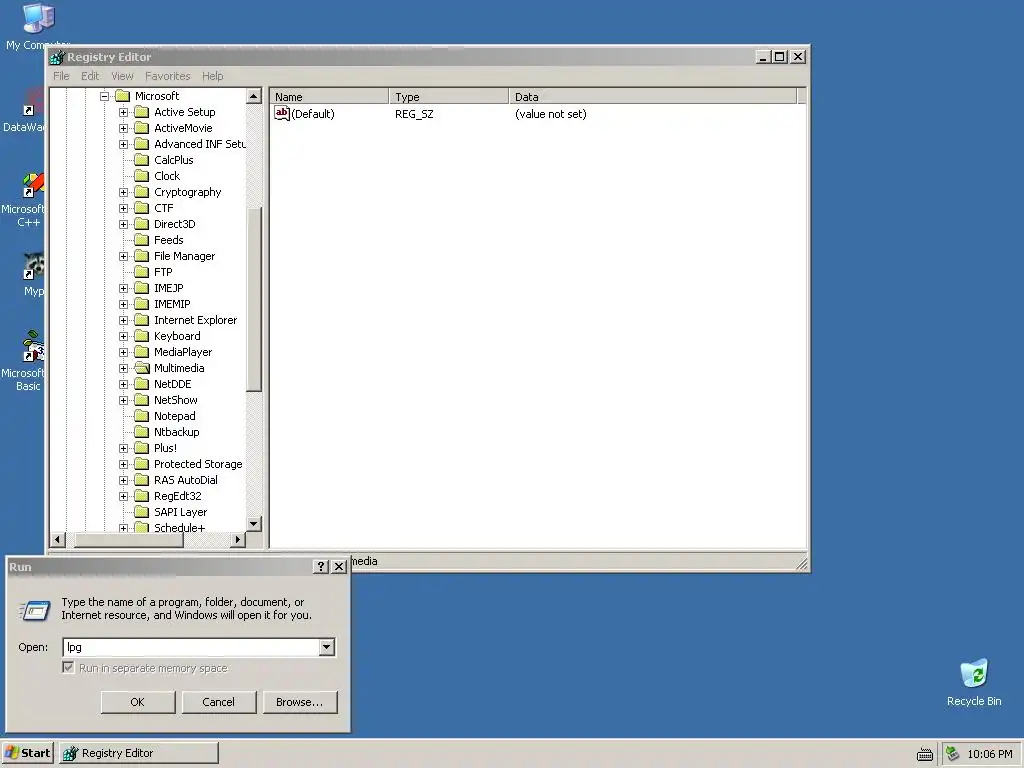Click the File Manager folder icon
Viewport: 1024px width, 768px height.
click(x=142, y=256)
